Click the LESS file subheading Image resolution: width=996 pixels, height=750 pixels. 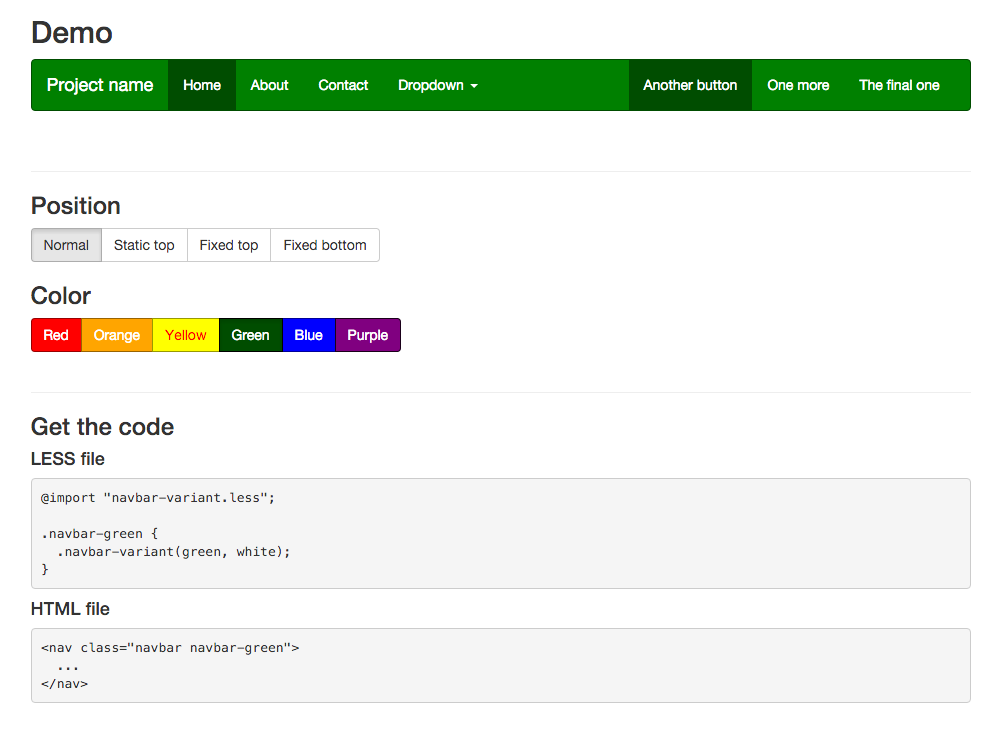pos(68,459)
